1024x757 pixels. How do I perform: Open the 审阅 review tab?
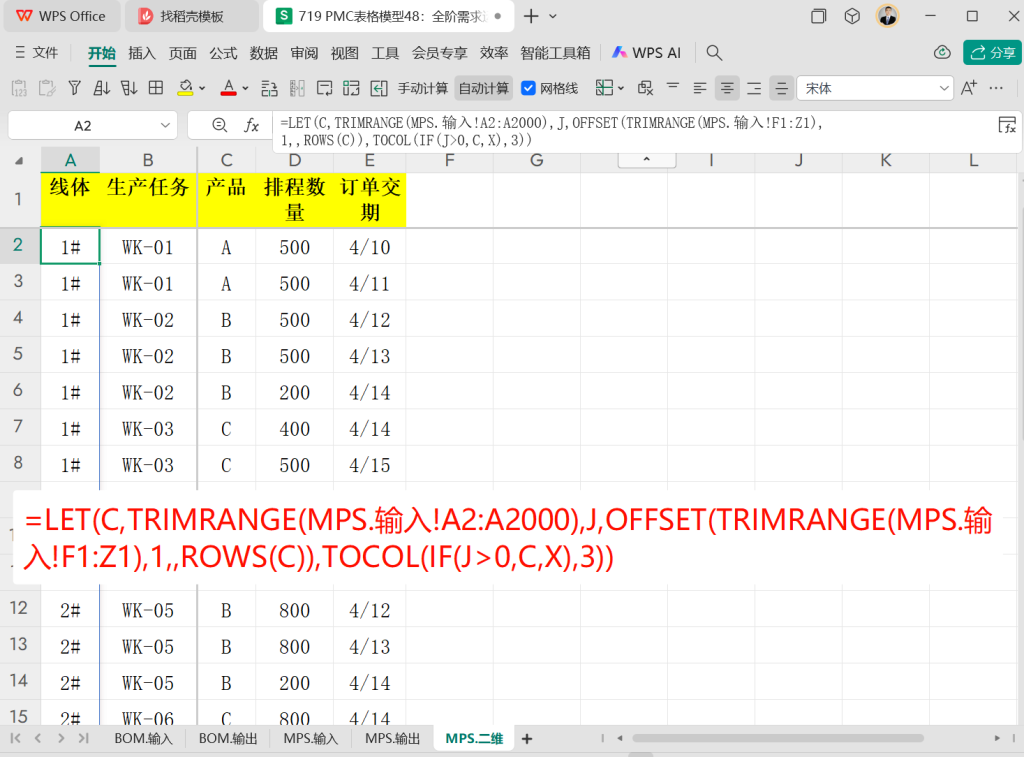coord(304,53)
